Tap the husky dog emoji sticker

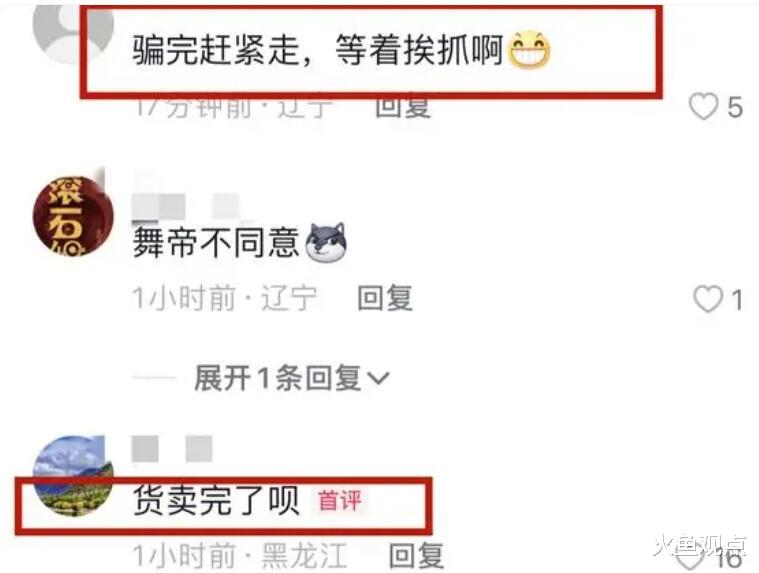click(326, 242)
